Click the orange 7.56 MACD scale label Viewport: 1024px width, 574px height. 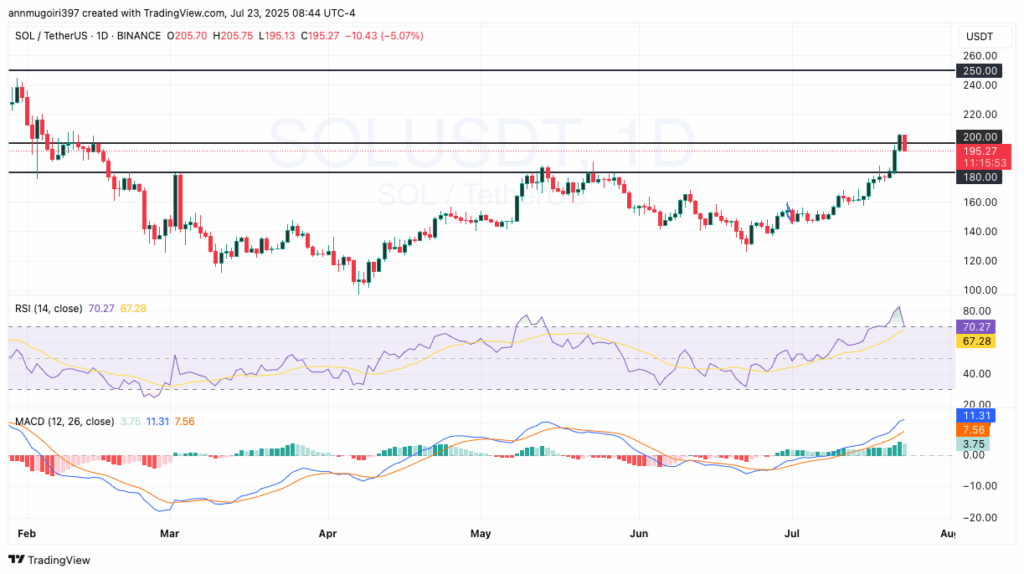coord(973,430)
